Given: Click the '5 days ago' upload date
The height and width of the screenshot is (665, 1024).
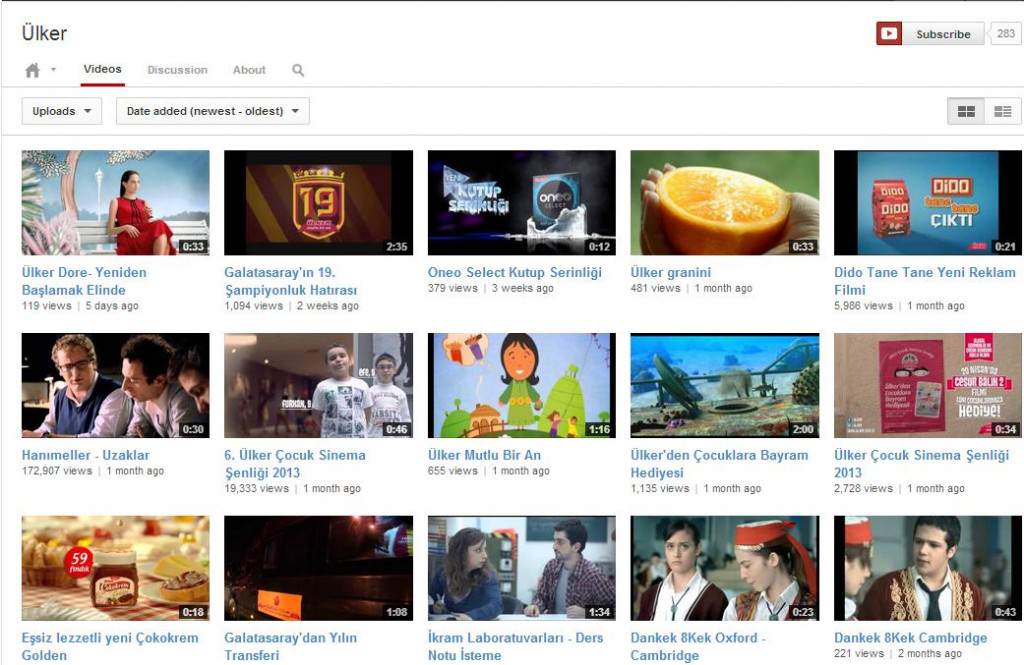Looking at the screenshot, I should (112, 306).
